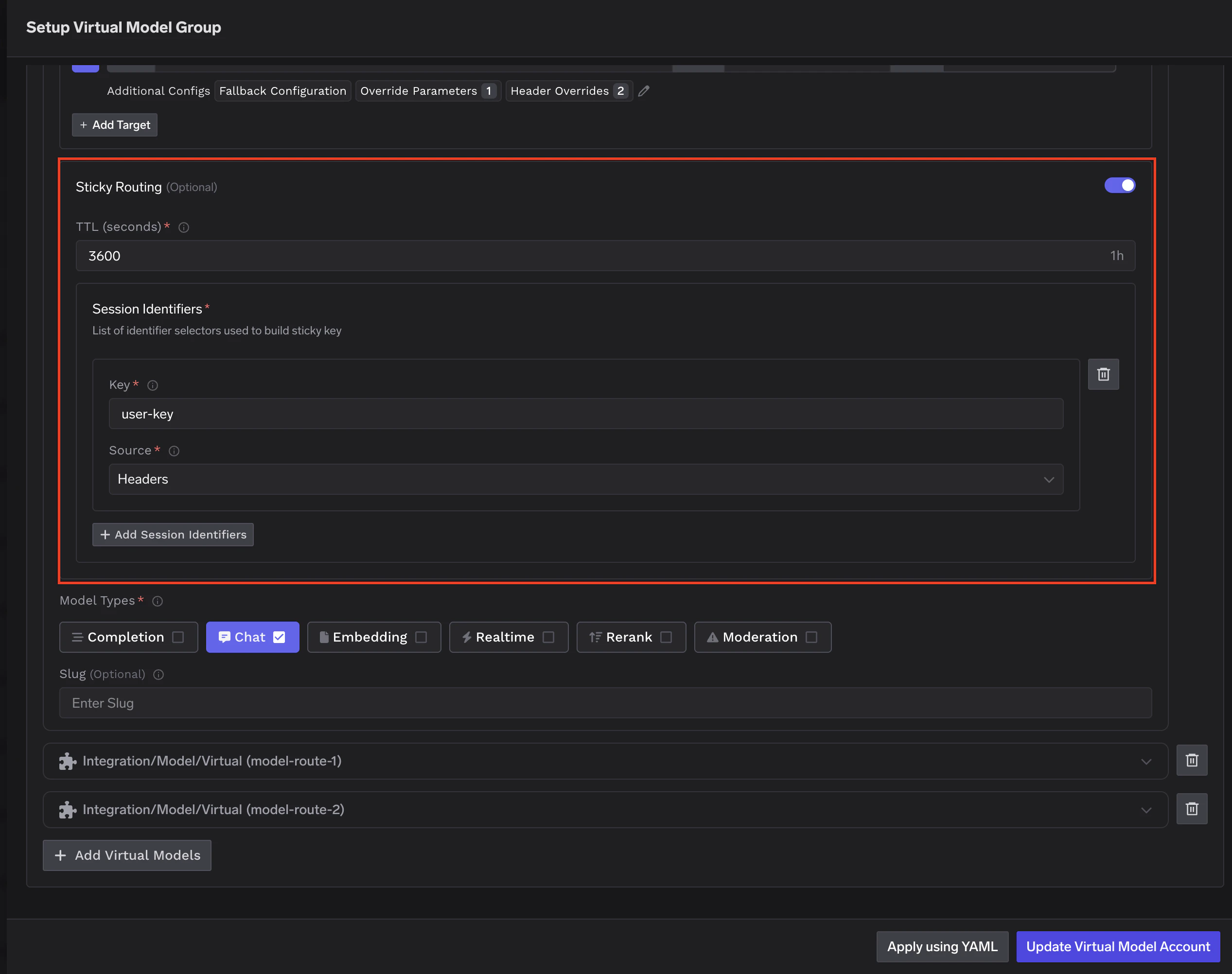The image size is (1232, 974).
Task: Open the Fallback Configuration tag
Action: click(282, 91)
